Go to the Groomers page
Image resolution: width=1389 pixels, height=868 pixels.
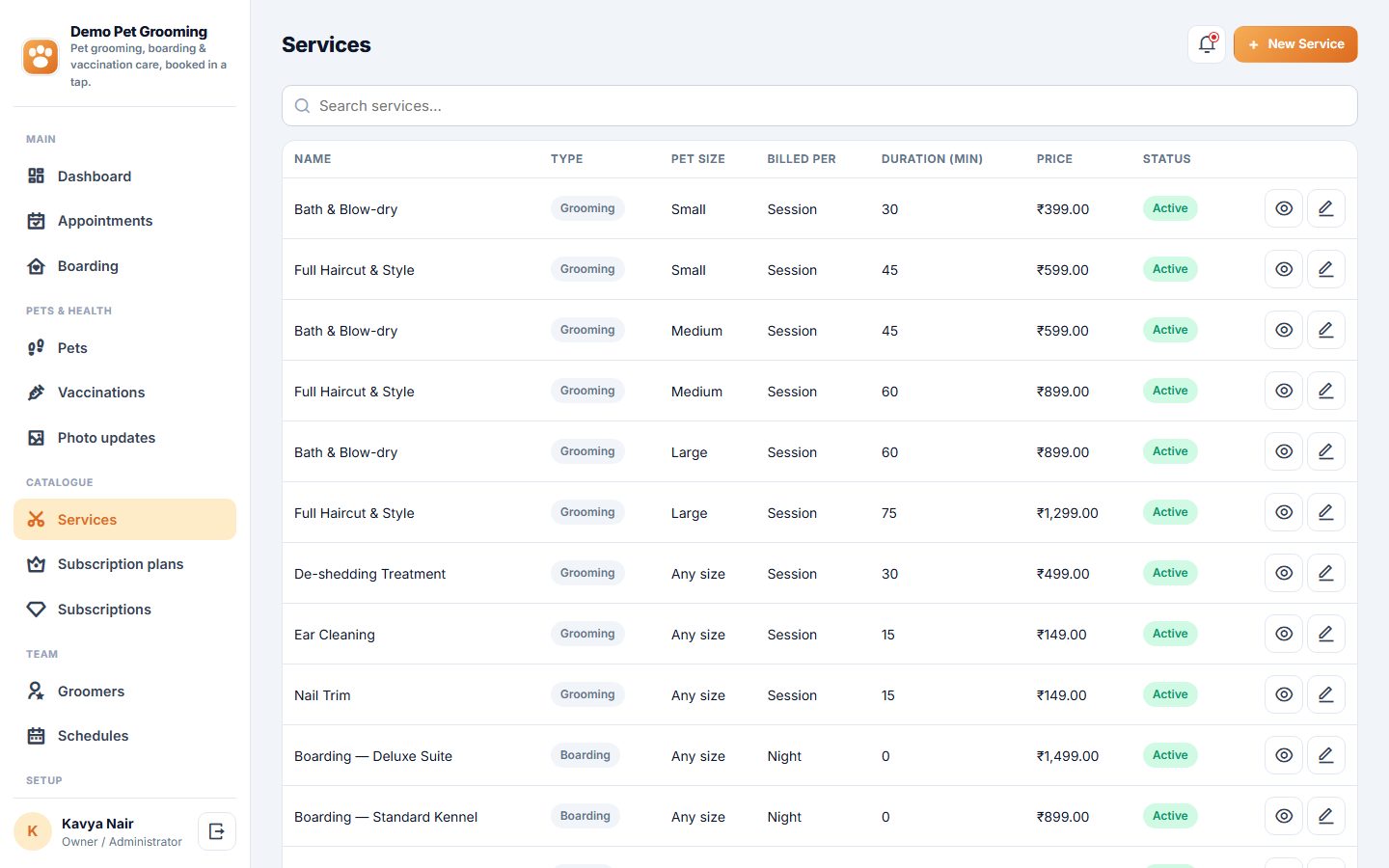[x=124, y=692]
